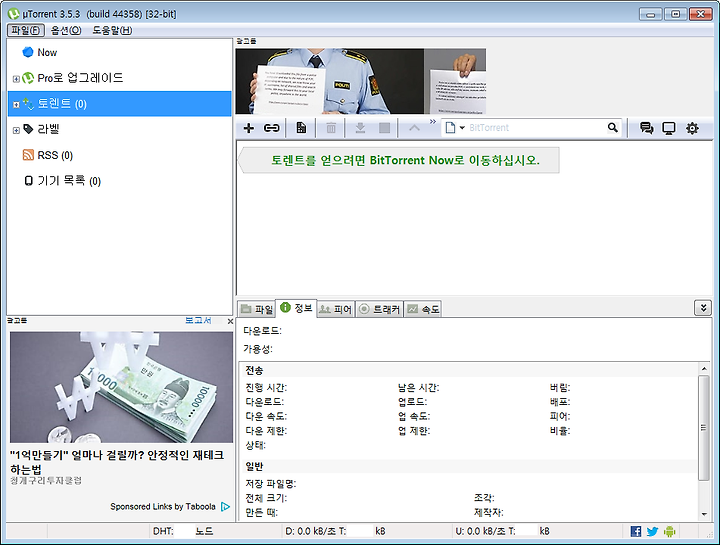Open the 파일(F) menu
Image resolution: width=720 pixels, height=545 pixels.
[26, 30]
